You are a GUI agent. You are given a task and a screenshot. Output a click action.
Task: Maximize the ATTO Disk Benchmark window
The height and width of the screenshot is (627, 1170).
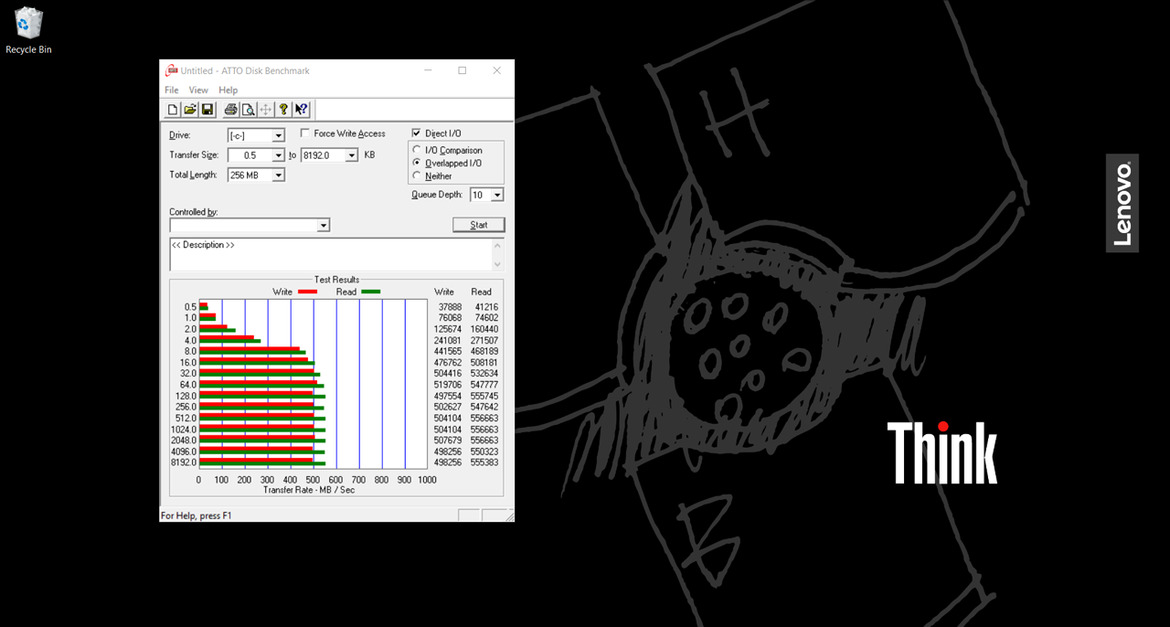tap(463, 71)
